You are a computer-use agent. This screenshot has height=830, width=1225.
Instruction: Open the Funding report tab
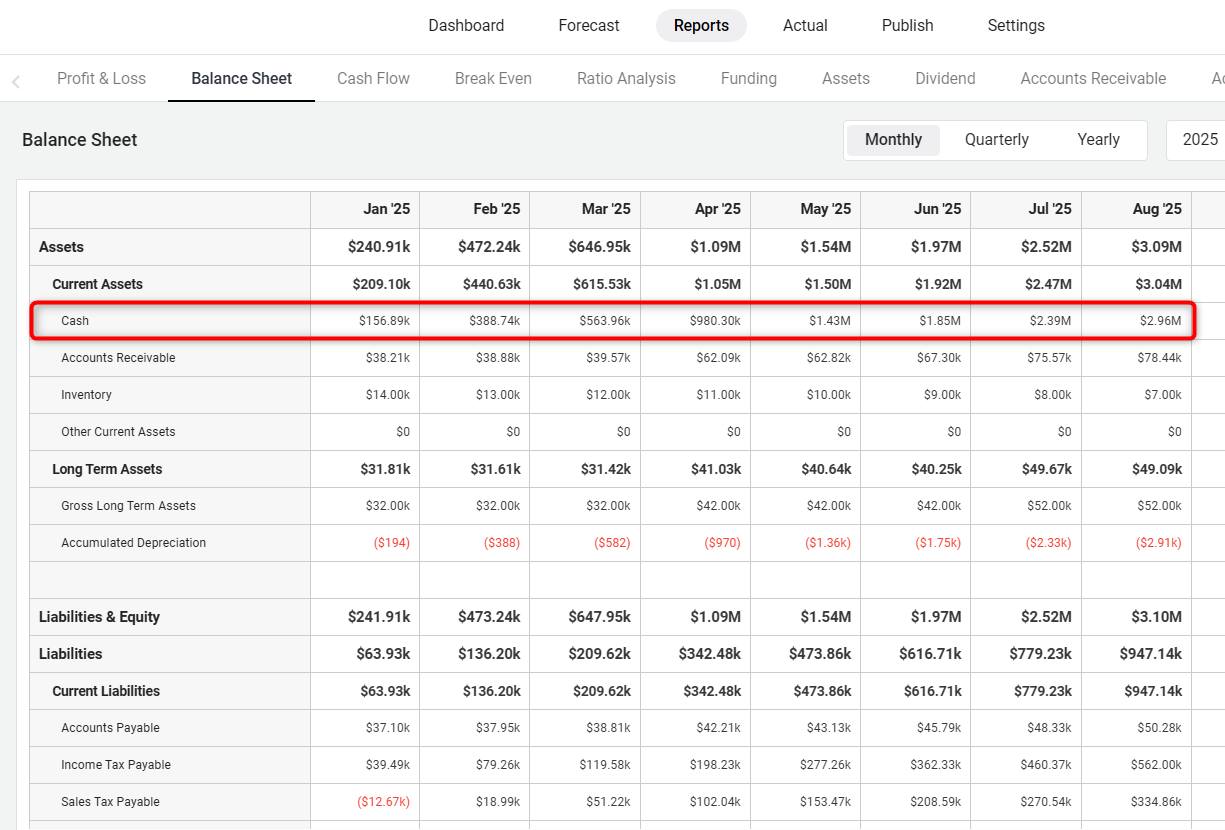(748, 79)
